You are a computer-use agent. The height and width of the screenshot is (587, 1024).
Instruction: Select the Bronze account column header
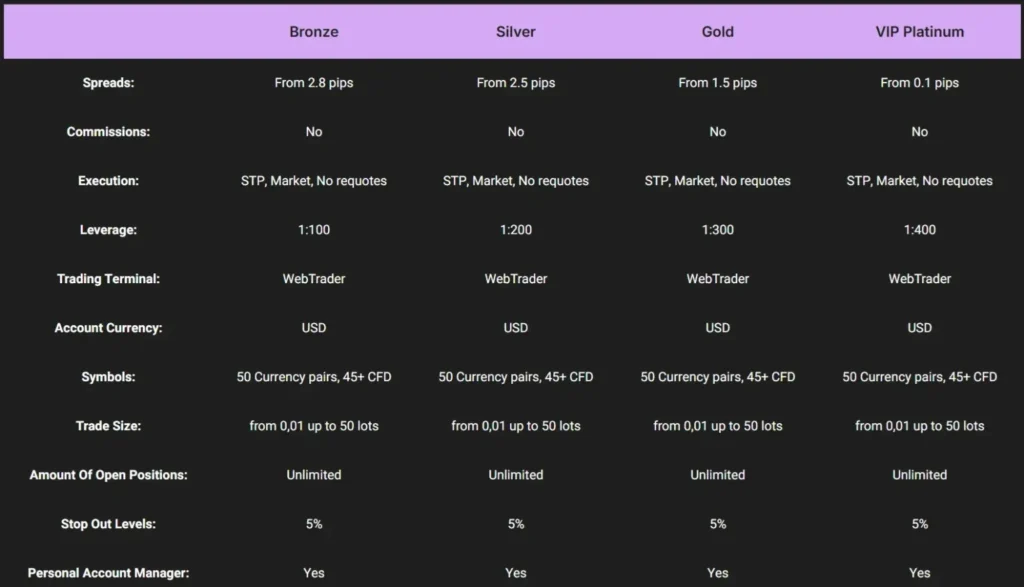(x=314, y=32)
